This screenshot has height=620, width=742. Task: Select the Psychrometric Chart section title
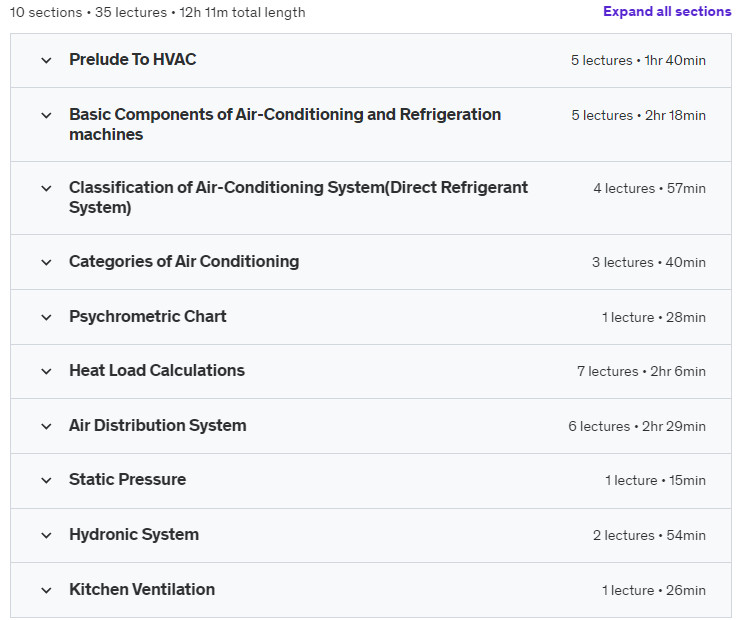tap(148, 316)
